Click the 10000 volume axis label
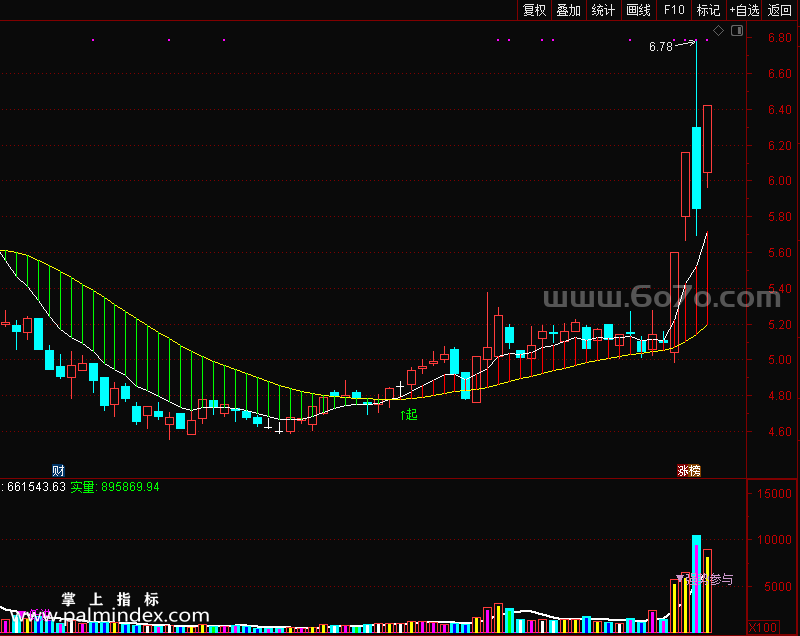Viewport: 800px width, 636px height. tap(774, 540)
